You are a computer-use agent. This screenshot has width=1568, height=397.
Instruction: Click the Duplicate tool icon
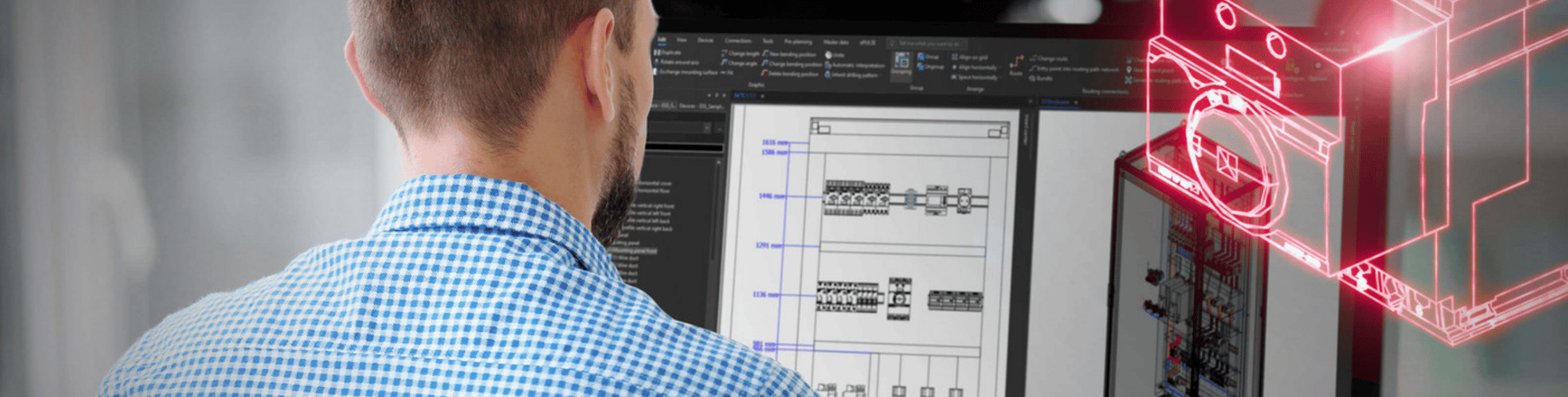pyautogui.click(x=657, y=53)
